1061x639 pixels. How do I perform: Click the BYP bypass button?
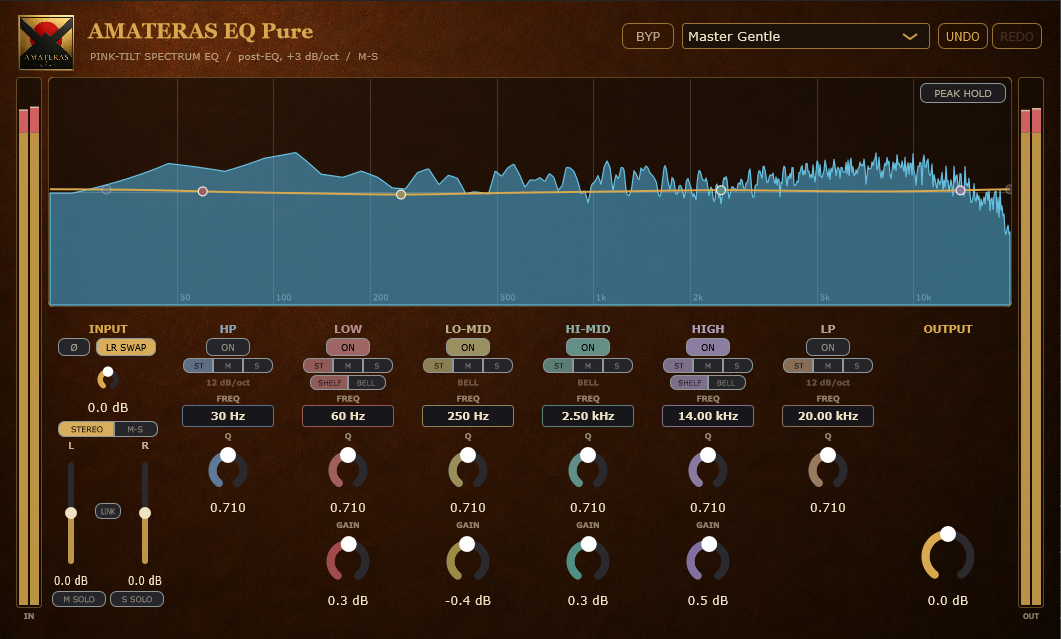pyautogui.click(x=648, y=37)
